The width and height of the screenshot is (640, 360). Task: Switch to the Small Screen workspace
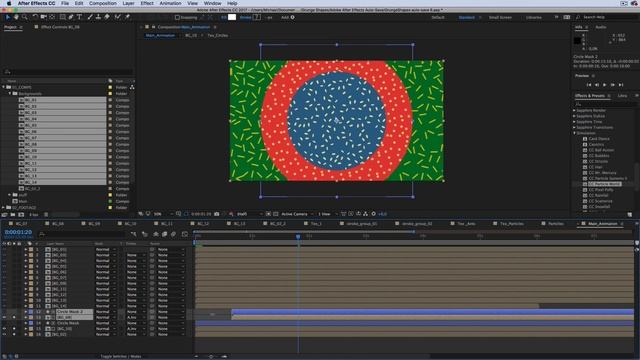(x=500, y=18)
